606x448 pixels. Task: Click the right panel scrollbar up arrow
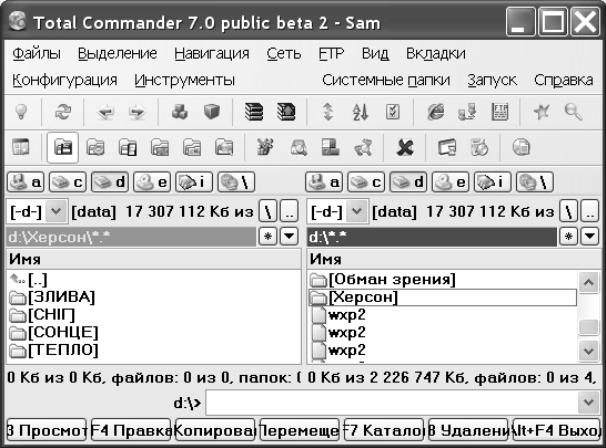click(588, 282)
